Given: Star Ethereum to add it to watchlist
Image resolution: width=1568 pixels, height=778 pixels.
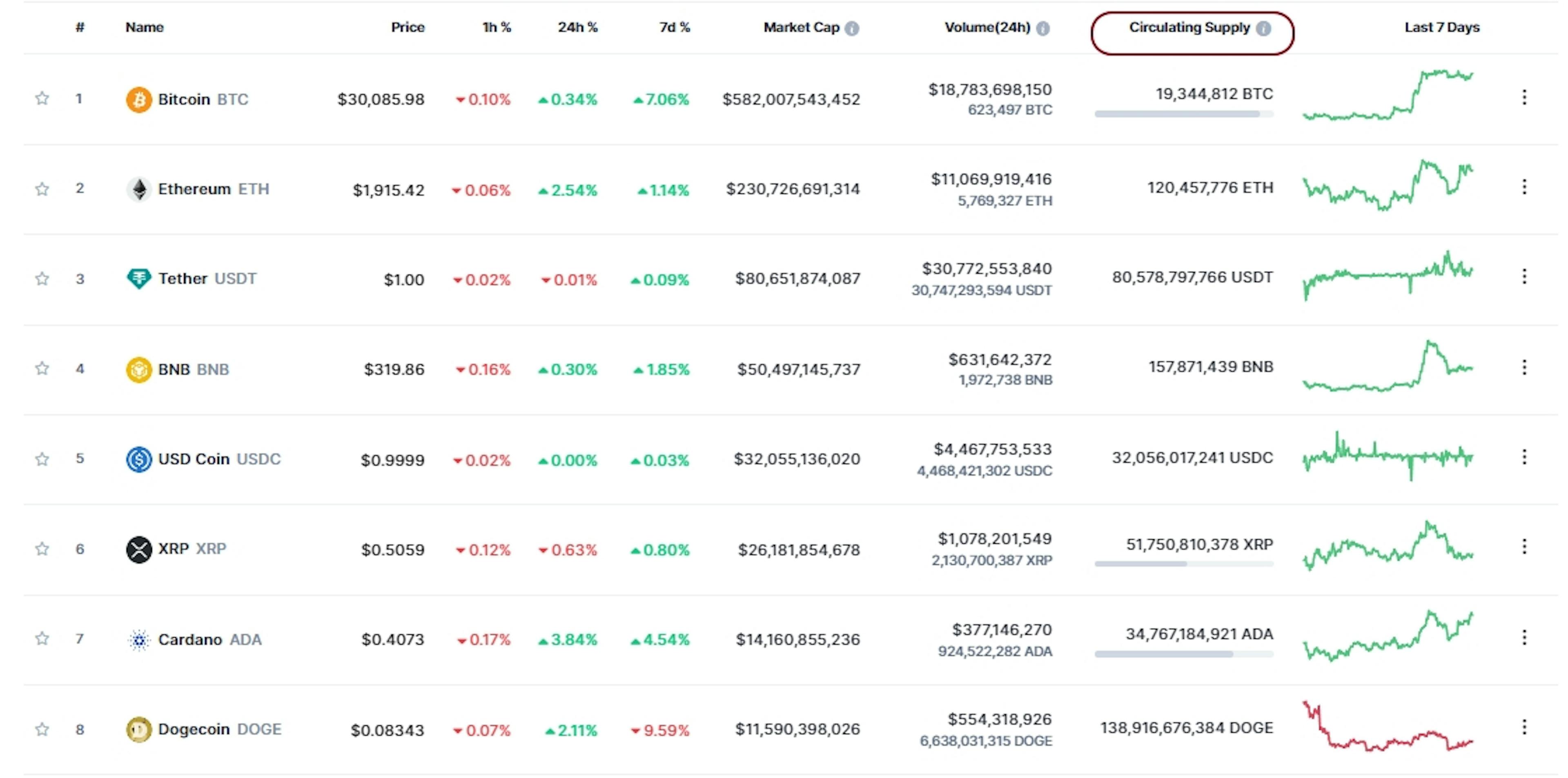Looking at the screenshot, I should point(41,189).
